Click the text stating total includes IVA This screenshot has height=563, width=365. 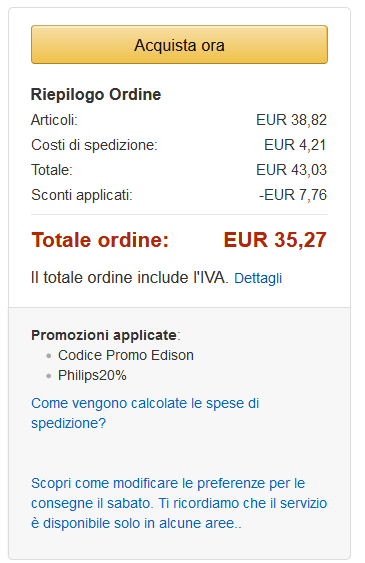(x=130, y=278)
